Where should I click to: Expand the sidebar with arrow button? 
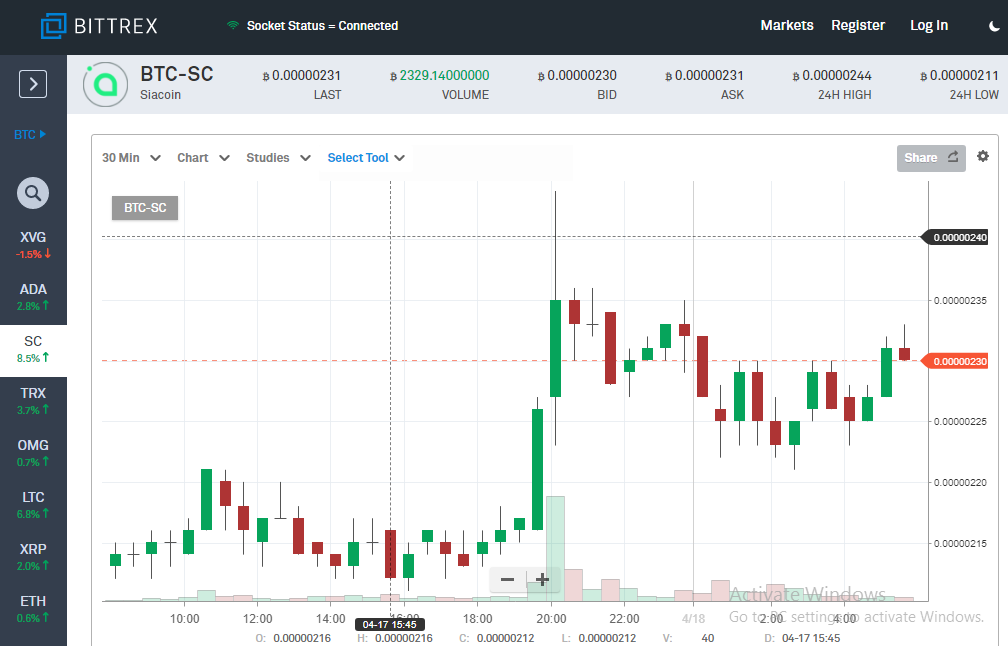[33, 84]
